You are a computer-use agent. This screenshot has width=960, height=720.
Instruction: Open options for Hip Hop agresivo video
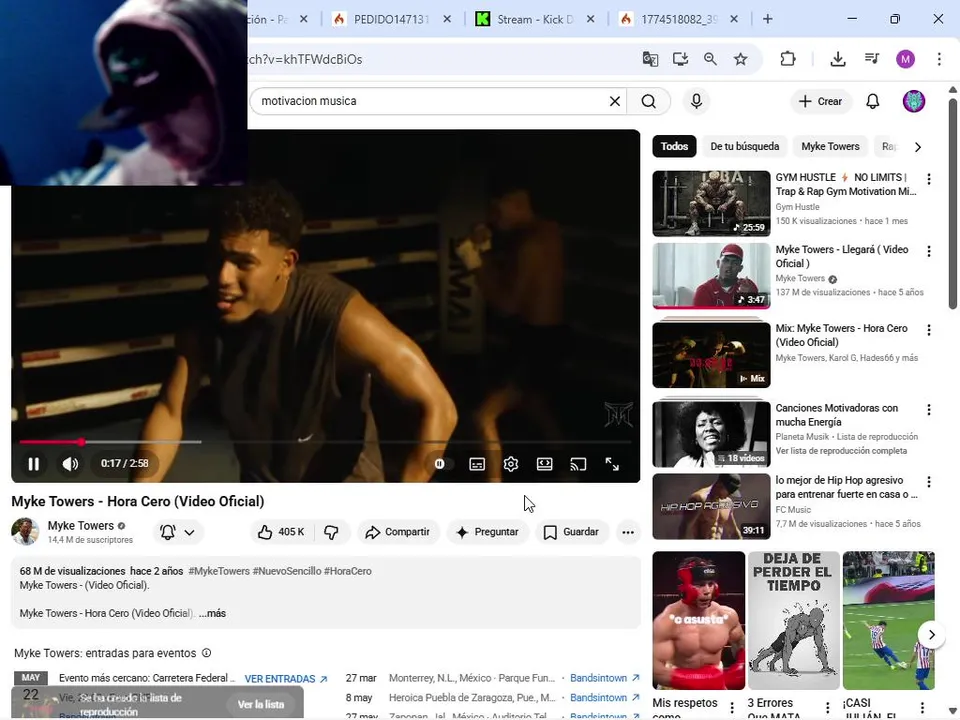tap(929, 482)
